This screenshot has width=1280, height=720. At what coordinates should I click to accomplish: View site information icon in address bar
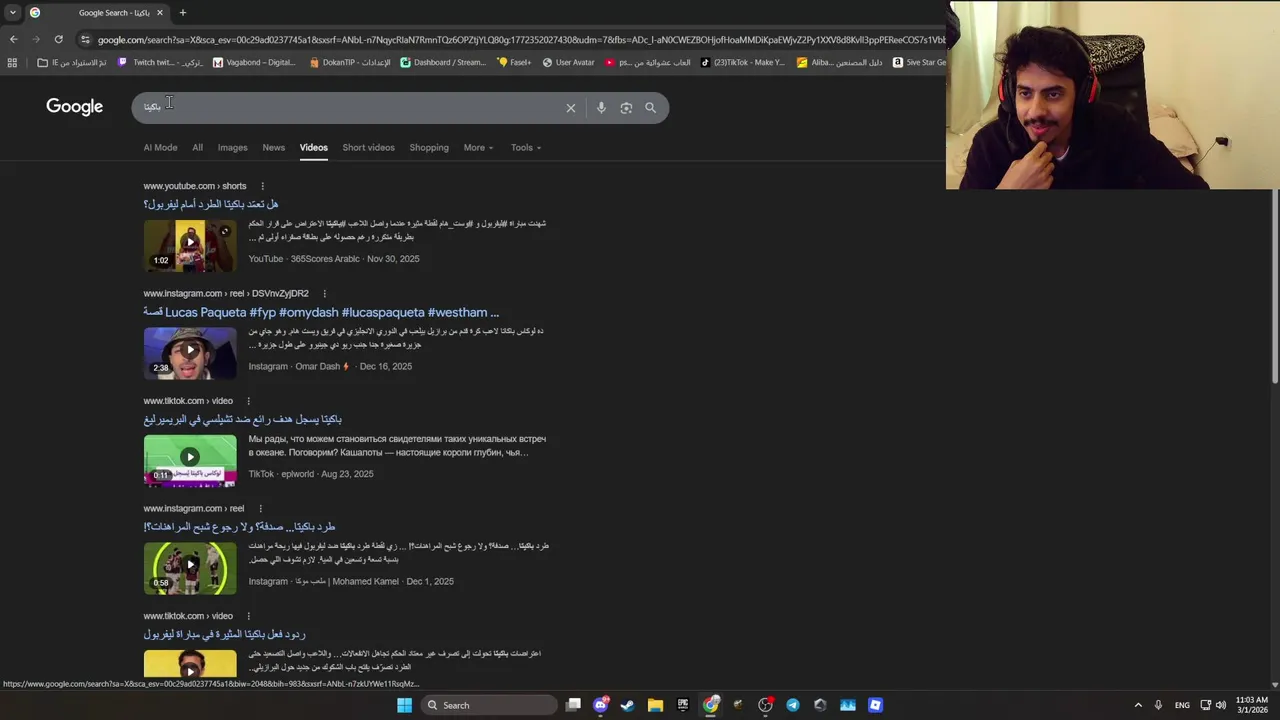[85, 39]
